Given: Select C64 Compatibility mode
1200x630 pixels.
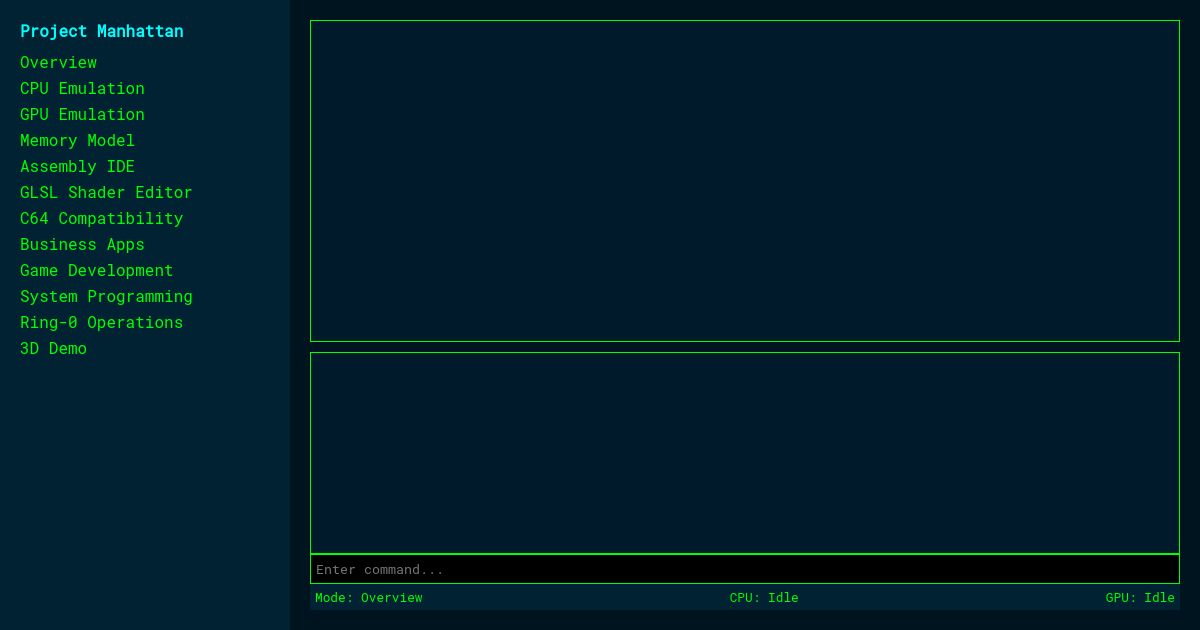Looking at the screenshot, I should click(101, 218).
